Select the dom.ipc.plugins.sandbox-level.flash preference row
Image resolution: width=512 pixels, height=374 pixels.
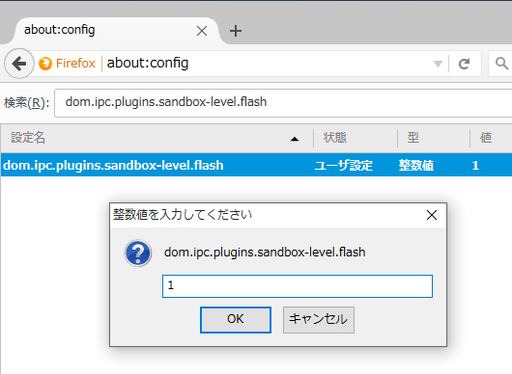pyautogui.click(x=256, y=165)
